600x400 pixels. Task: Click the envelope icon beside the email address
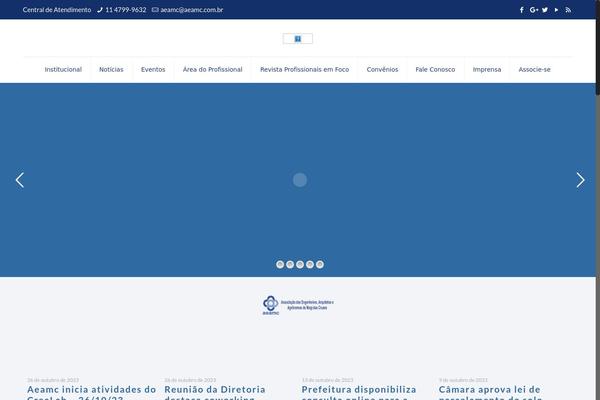point(155,10)
